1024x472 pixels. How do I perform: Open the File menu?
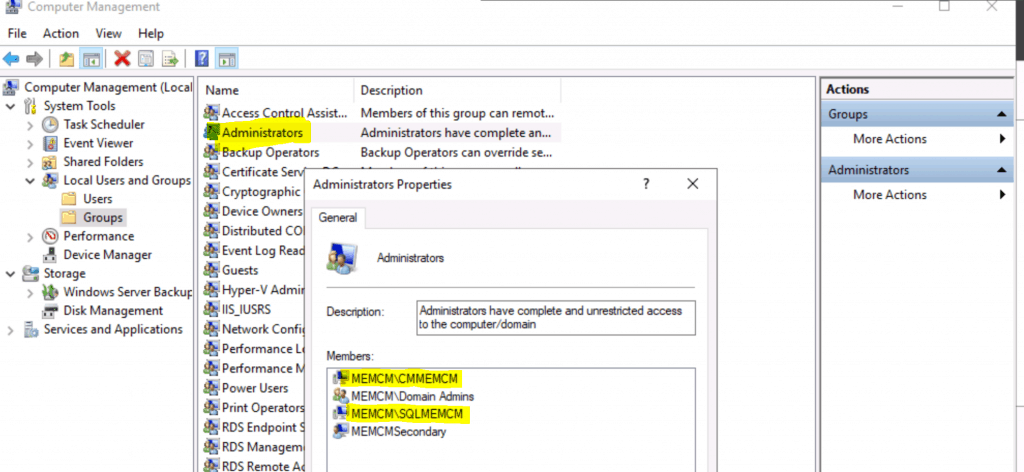pyautogui.click(x=17, y=33)
